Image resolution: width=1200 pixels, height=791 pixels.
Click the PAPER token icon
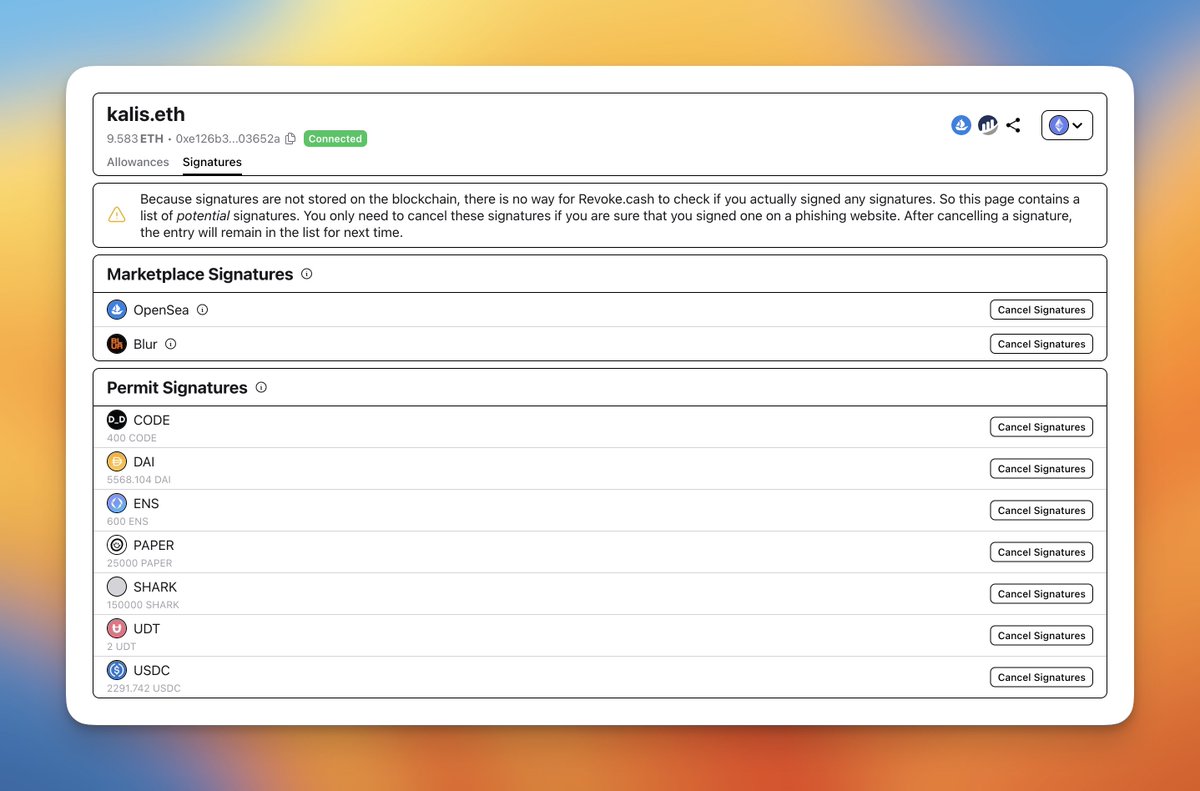[117, 545]
